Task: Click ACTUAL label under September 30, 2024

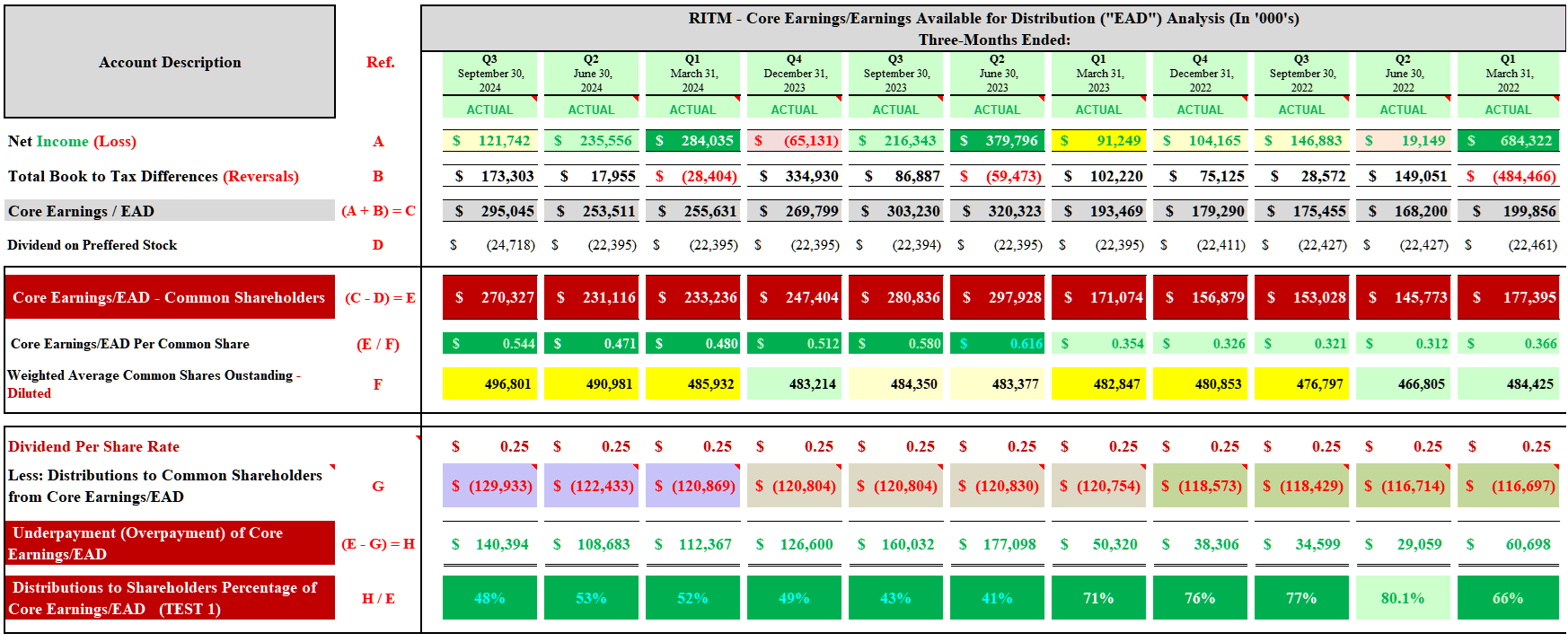Action: point(489,110)
